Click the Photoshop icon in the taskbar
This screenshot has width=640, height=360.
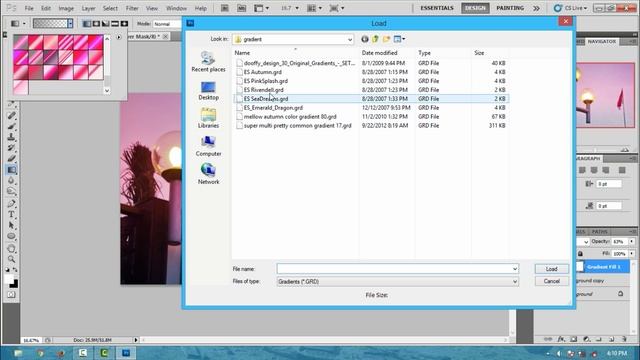click(126, 353)
